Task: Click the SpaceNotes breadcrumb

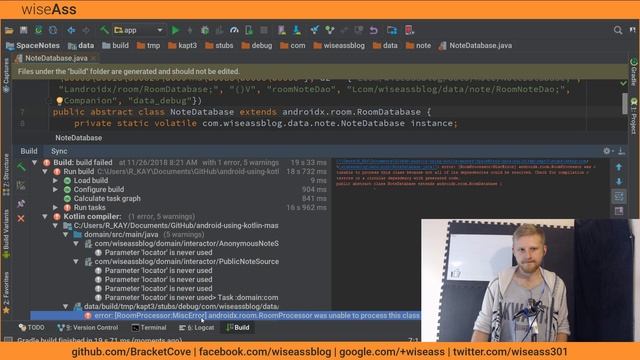Action: (x=33, y=45)
